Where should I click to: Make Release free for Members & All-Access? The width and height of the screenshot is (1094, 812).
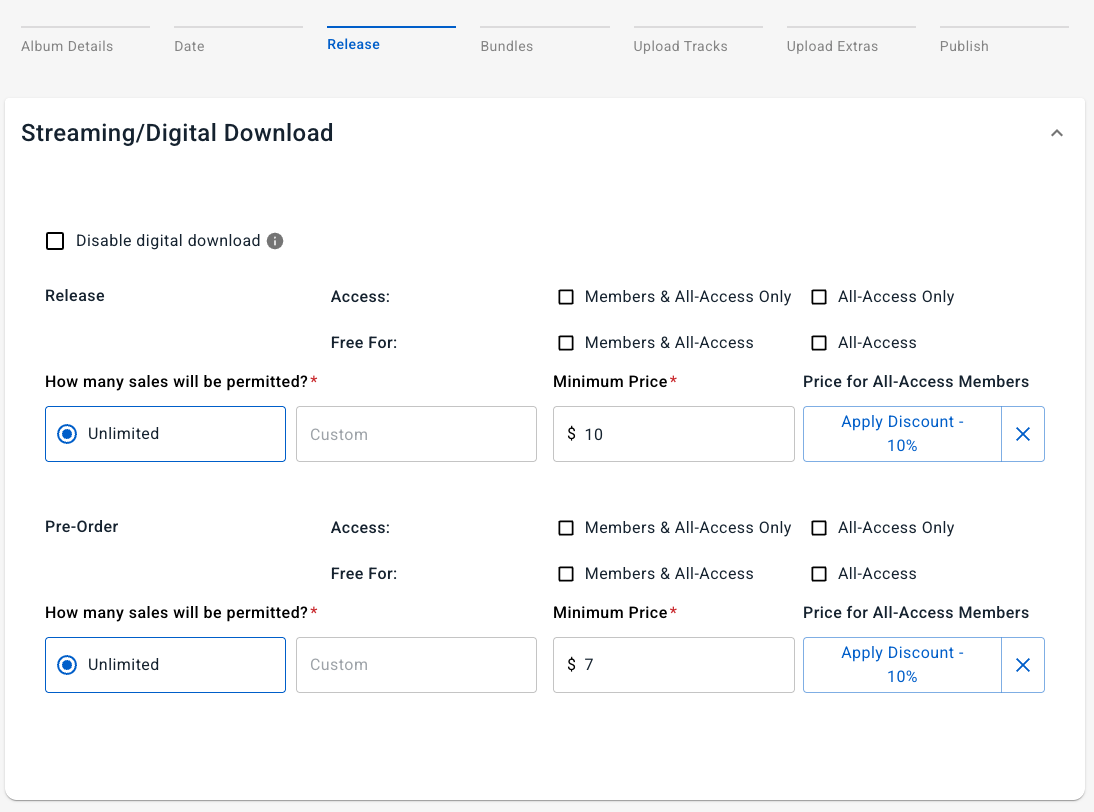click(x=566, y=343)
